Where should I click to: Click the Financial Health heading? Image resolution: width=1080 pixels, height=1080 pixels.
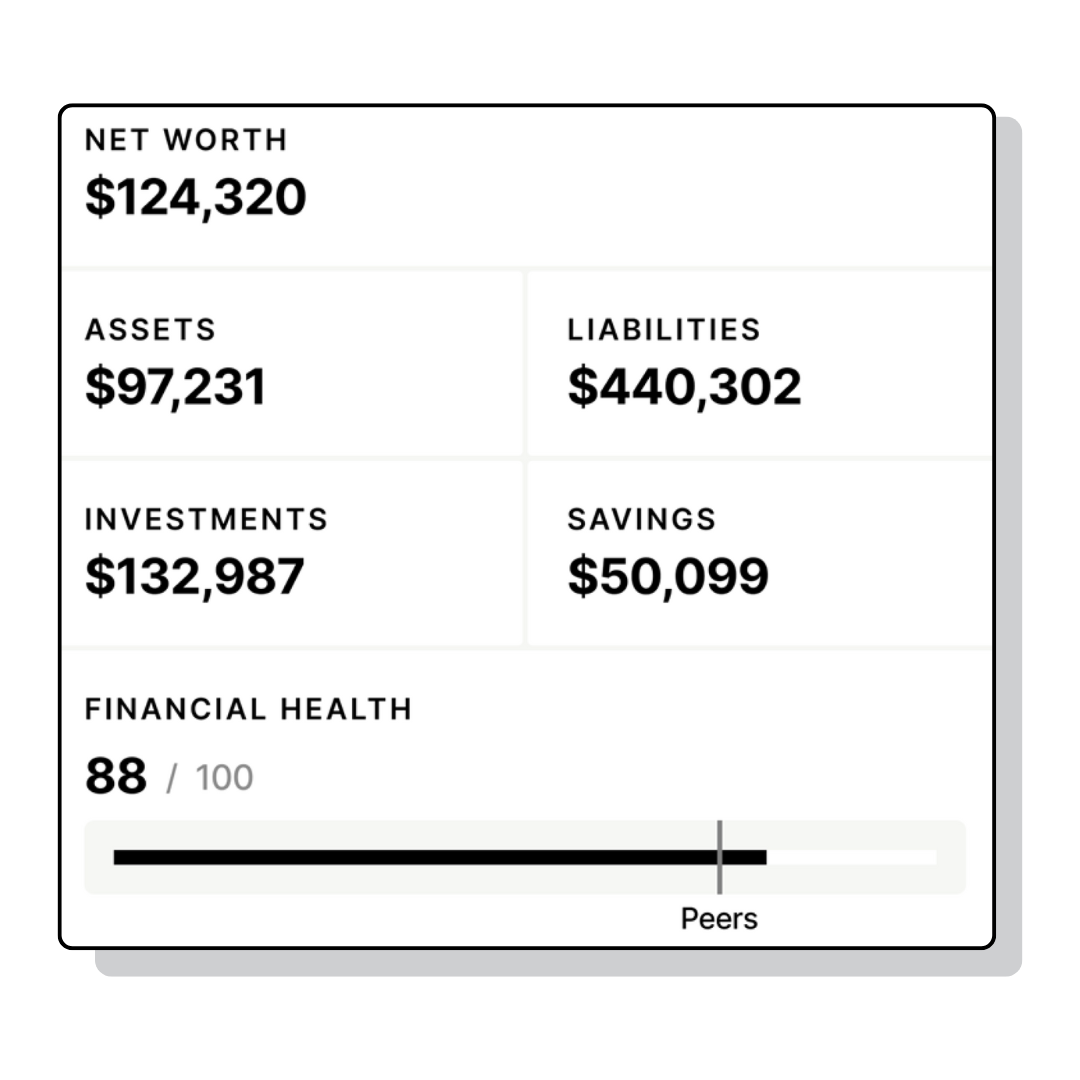point(248,709)
